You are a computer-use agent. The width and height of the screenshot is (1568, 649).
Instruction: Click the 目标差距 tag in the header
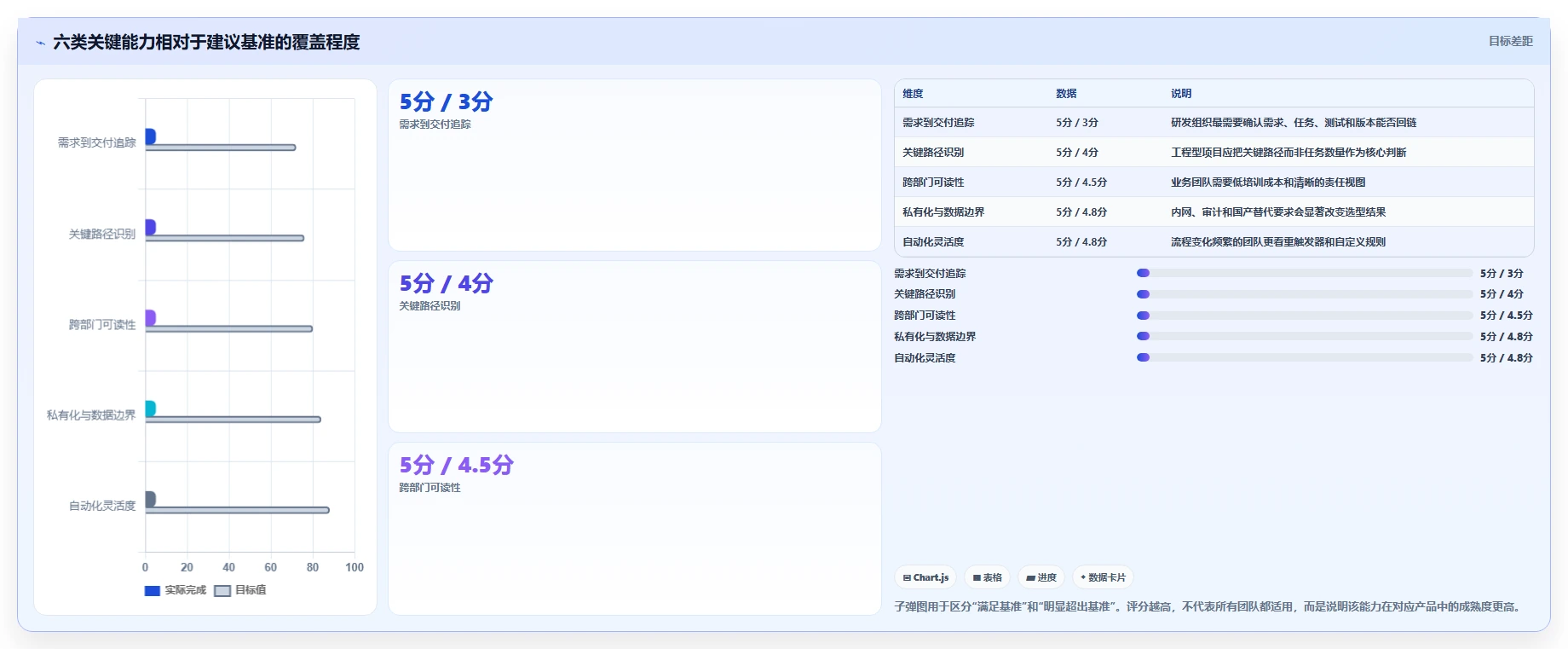coord(1510,41)
